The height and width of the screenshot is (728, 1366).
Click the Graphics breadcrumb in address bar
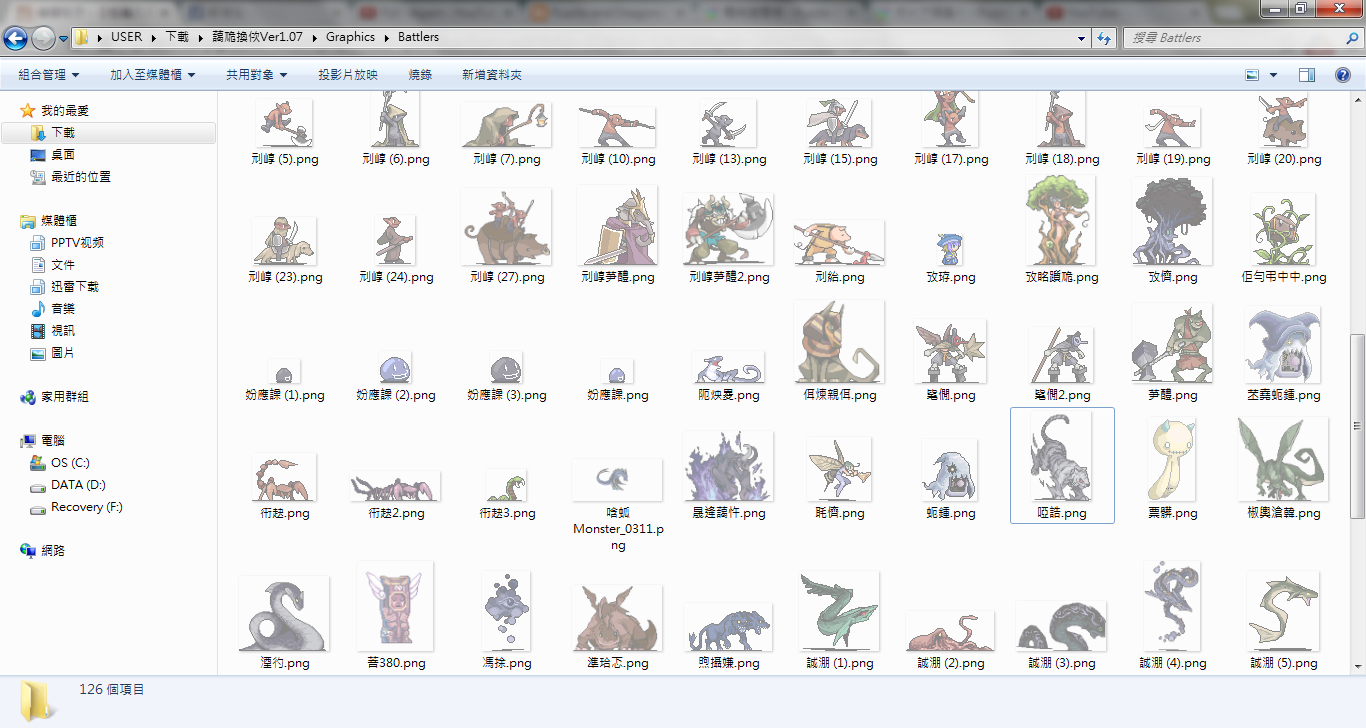click(x=350, y=37)
